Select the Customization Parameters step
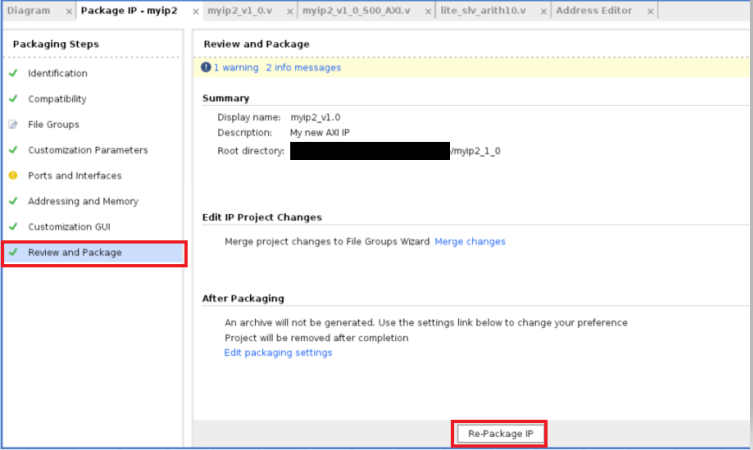Image resolution: width=753 pixels, height=450 pixels. coord(88,150)
